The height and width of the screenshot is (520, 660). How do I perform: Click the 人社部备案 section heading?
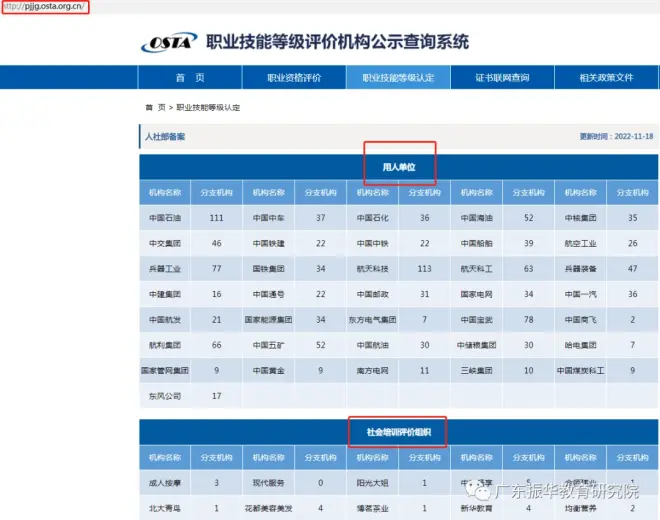[x=165, y=136]
